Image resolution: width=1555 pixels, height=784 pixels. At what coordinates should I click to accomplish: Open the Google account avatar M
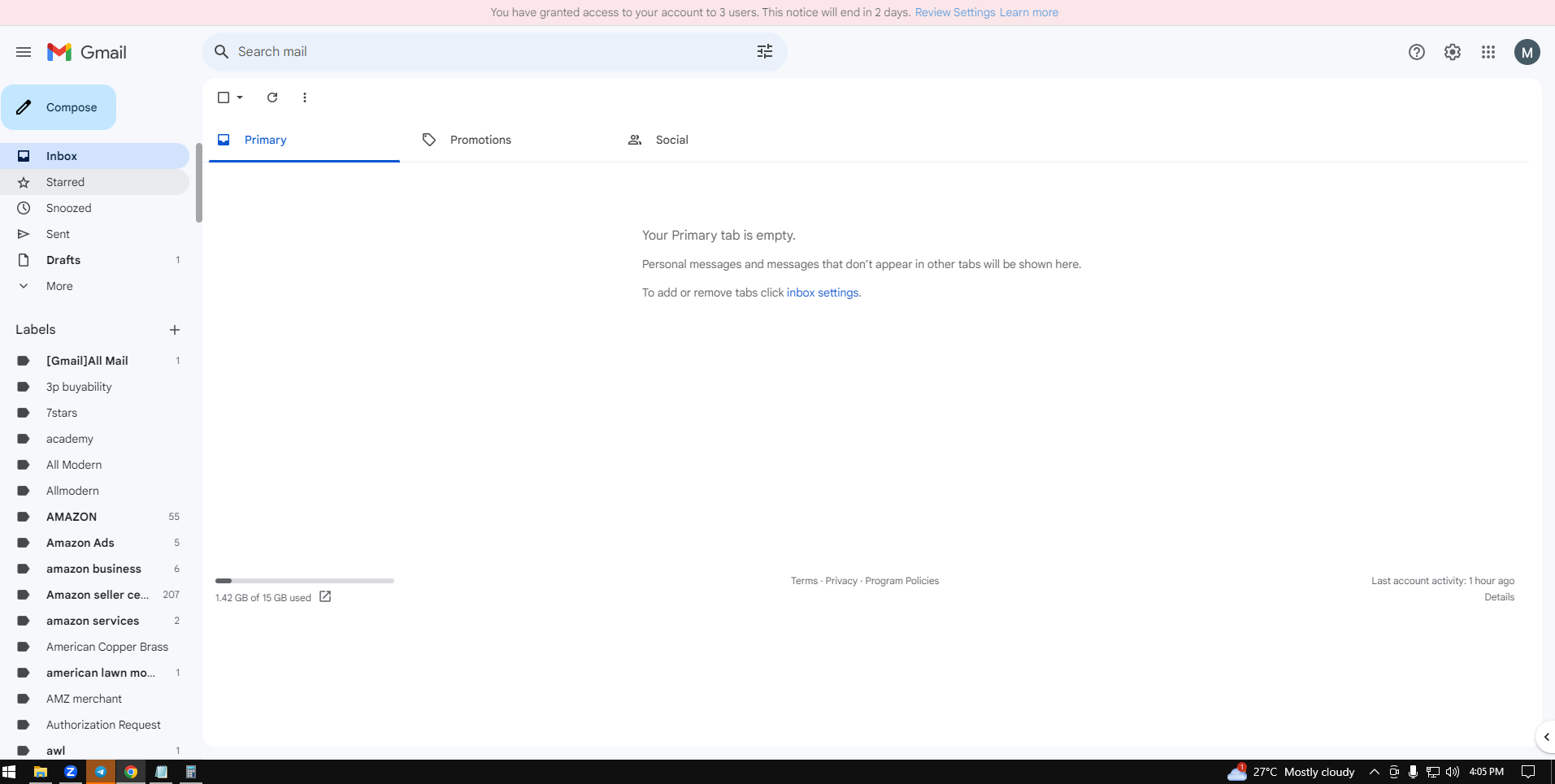(1527, 52)
